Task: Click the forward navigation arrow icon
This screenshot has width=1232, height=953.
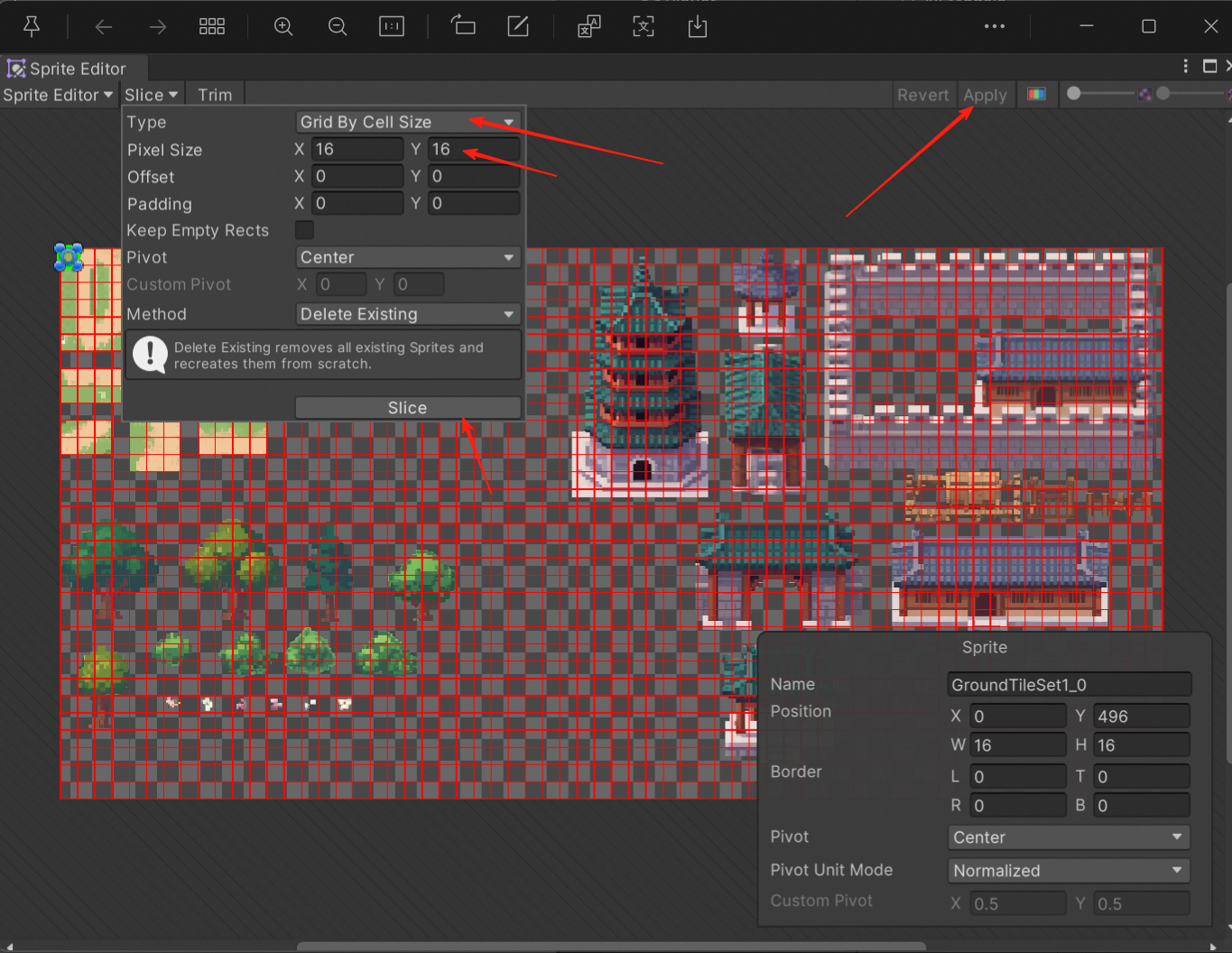Action: tap(157, 26)
